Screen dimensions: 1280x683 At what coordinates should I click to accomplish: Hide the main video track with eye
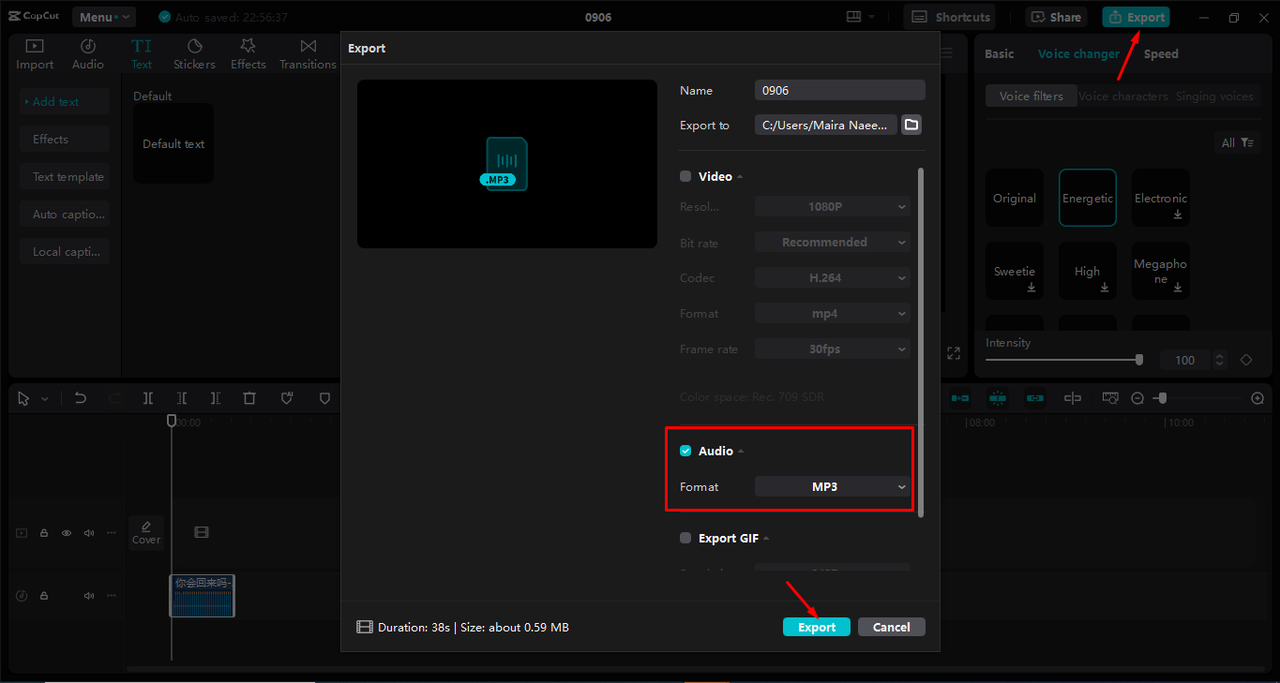pyautogui.click(x=66, y=533)
